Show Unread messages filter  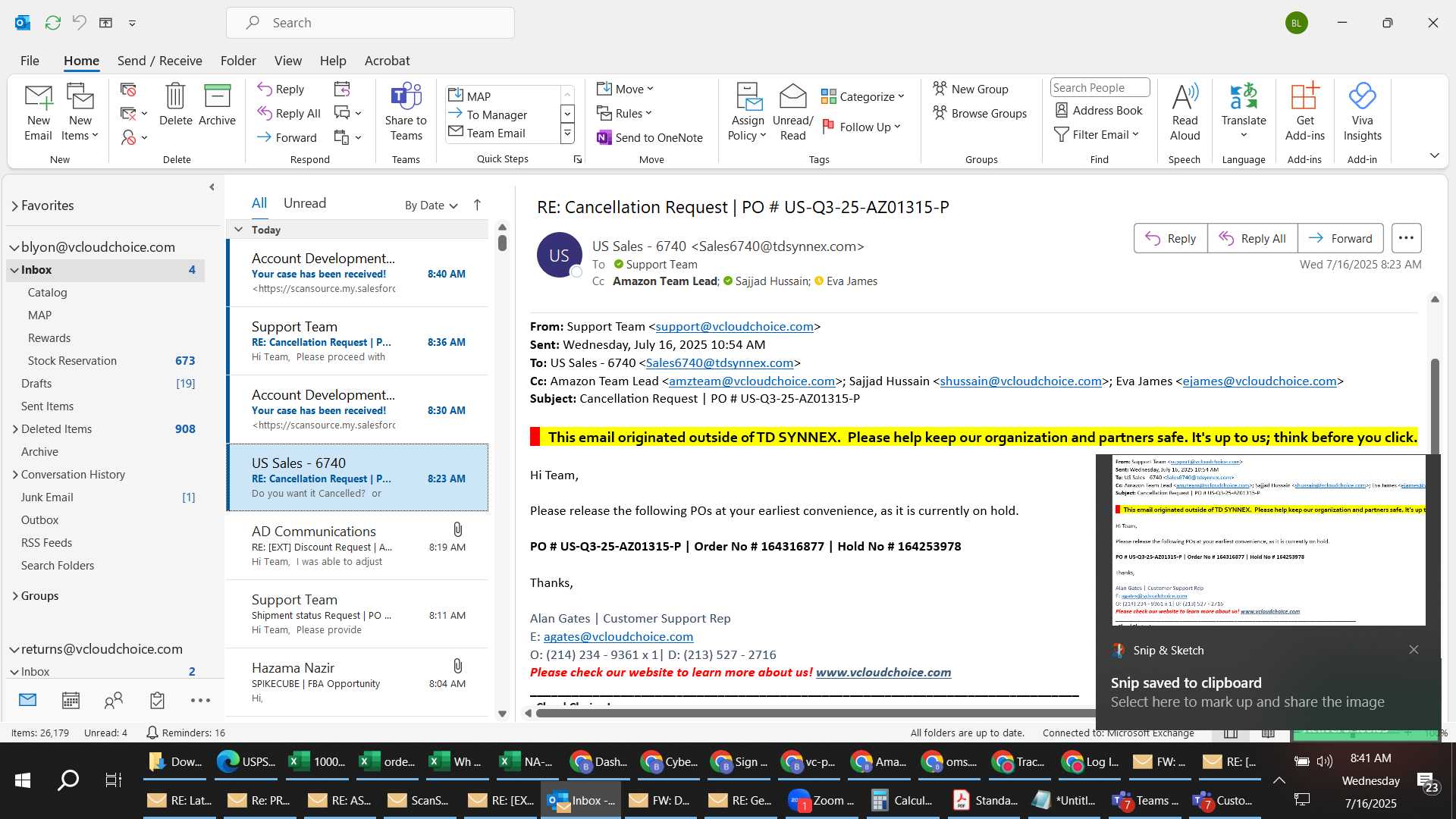tap(305, 203)
